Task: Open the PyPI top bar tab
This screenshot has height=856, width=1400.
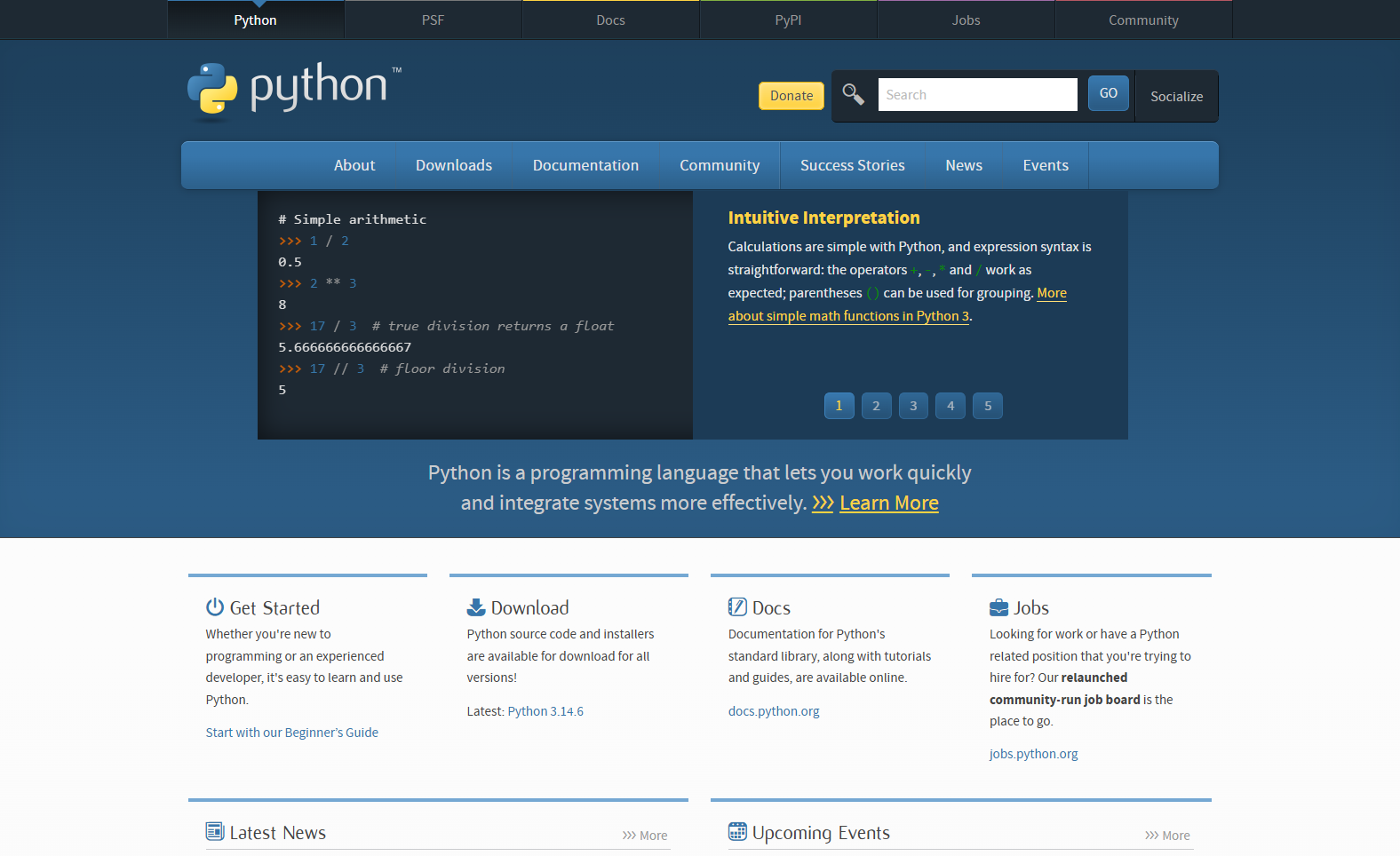Action: (x=788, y=20)
